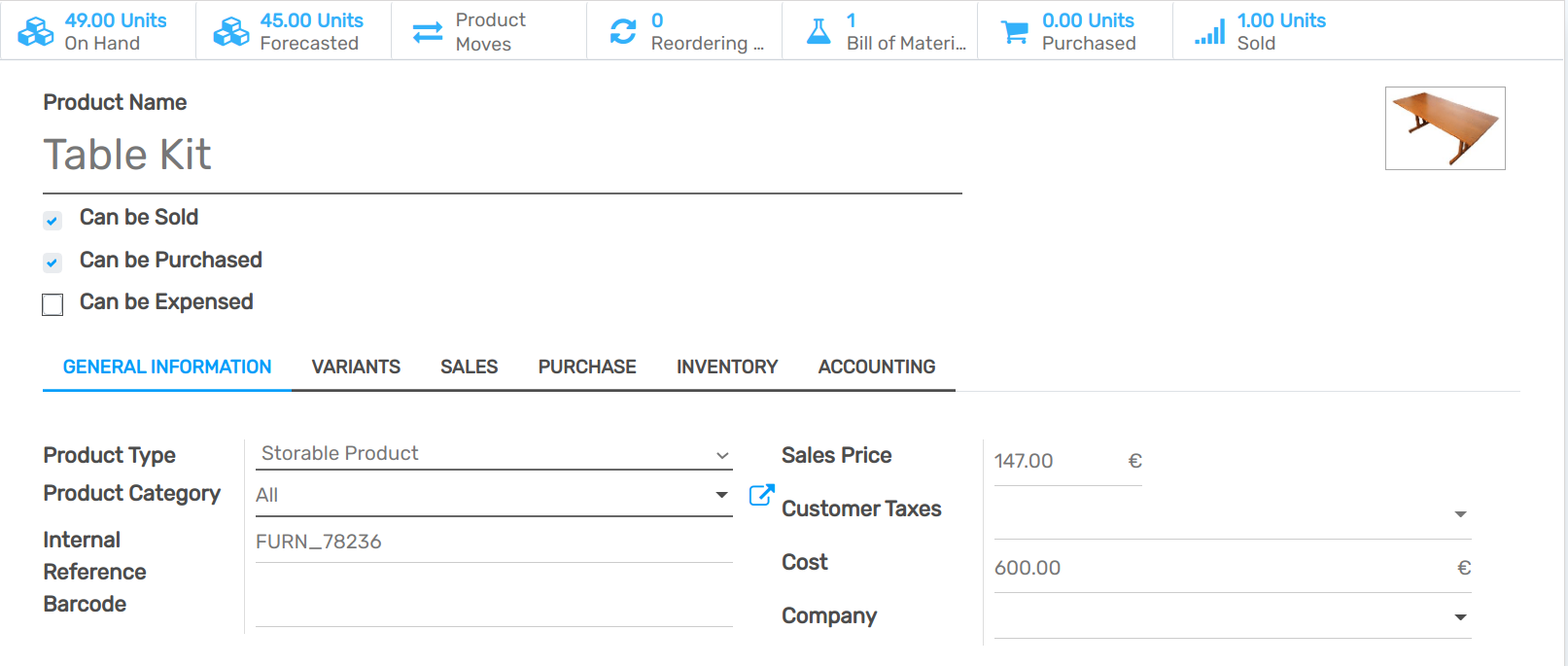Click the Forecasted units cubes icon
This screenshot has width=1568, height=666.
(x=231, y=32)
